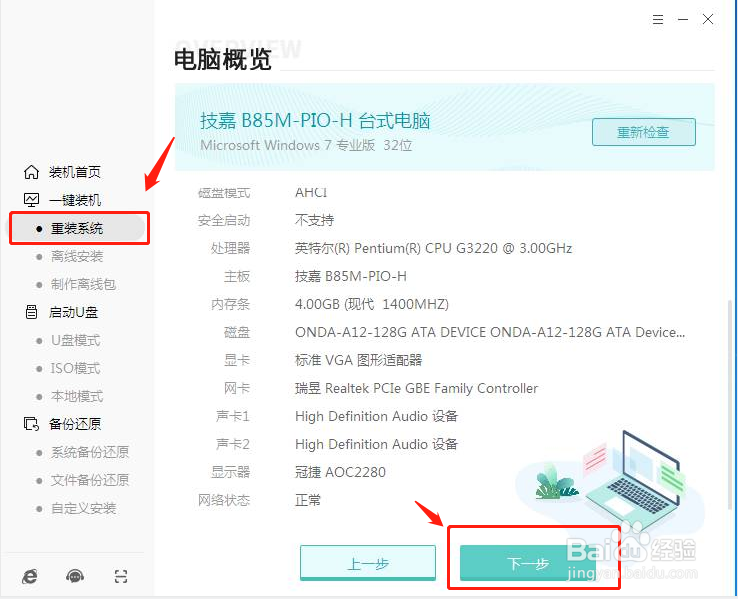Click the 网络状态 value 正常
738x599 pixels.
point(308,500)
